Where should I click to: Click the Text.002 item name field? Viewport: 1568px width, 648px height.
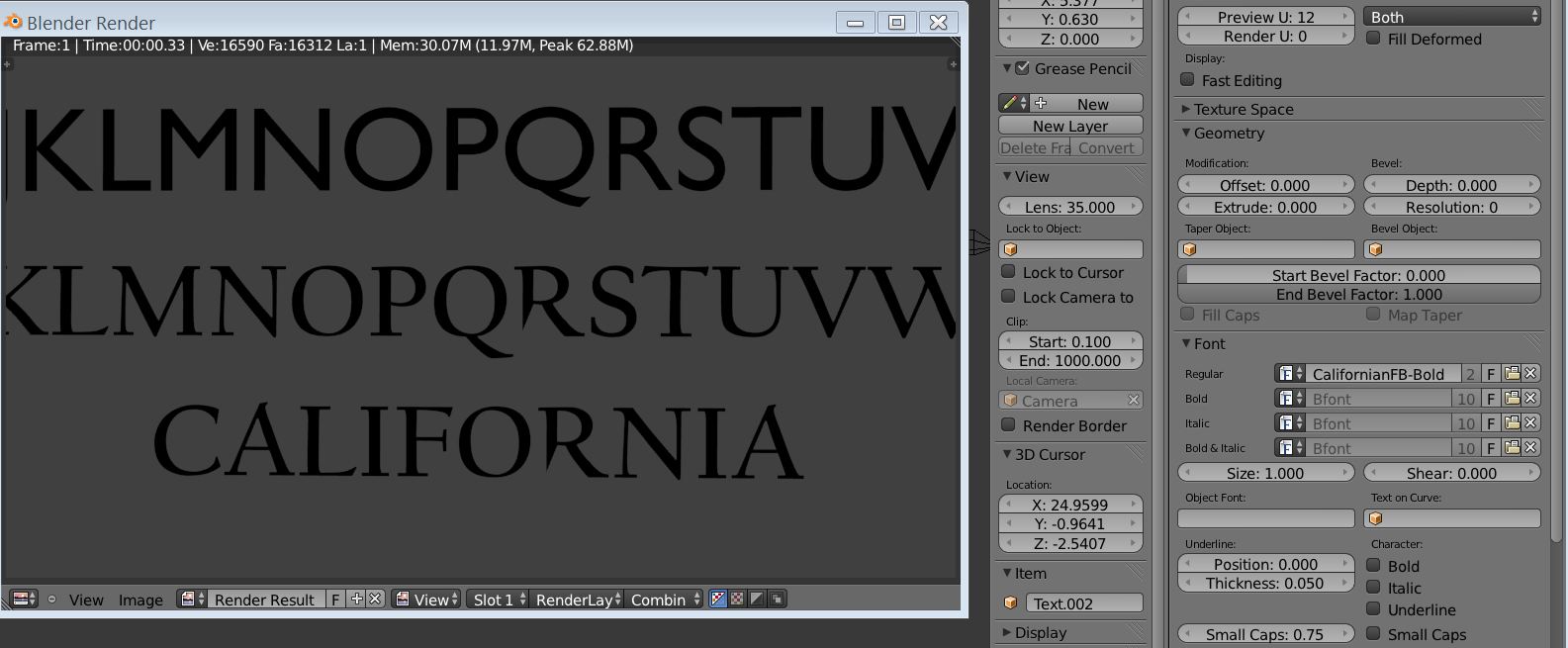(1083, 602)
